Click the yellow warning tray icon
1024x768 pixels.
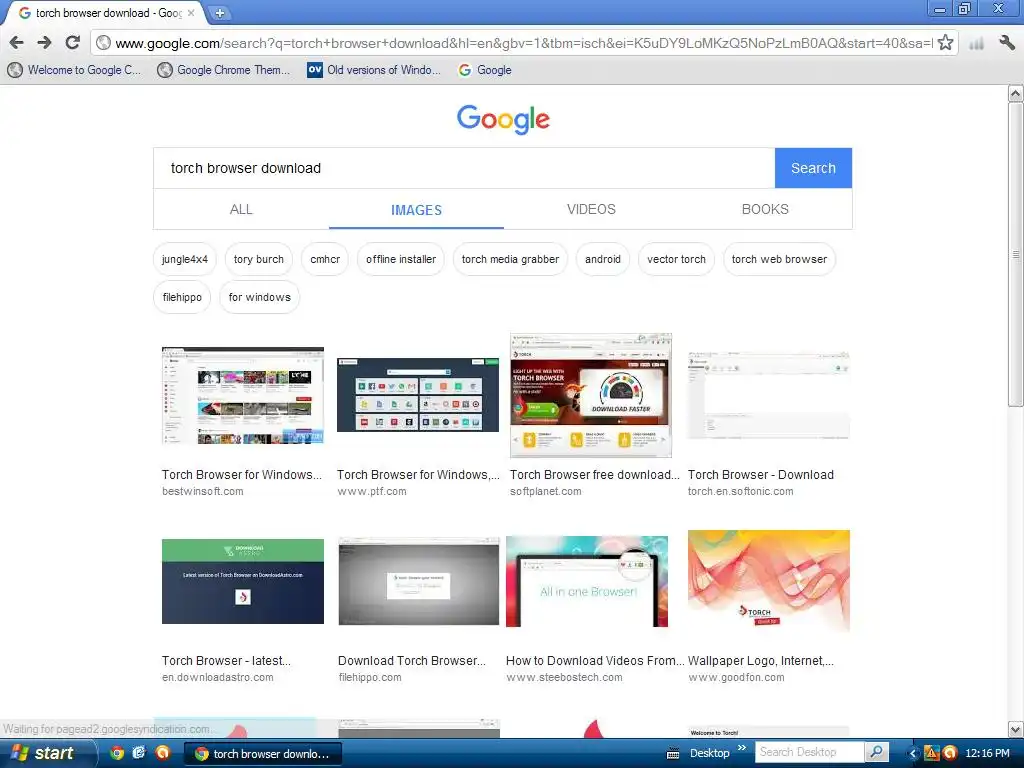tap(931, 753)
